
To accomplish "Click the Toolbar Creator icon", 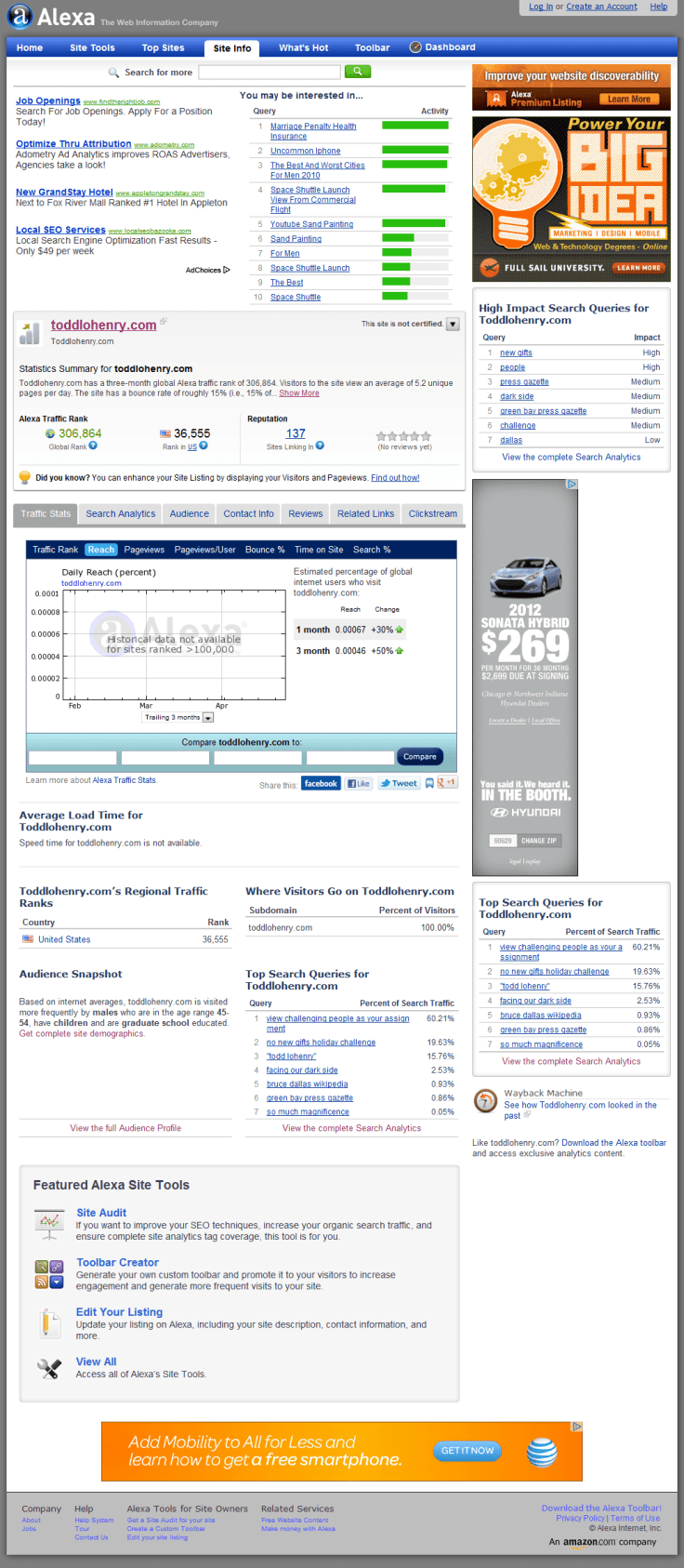I will click(x=48, y=1274).
